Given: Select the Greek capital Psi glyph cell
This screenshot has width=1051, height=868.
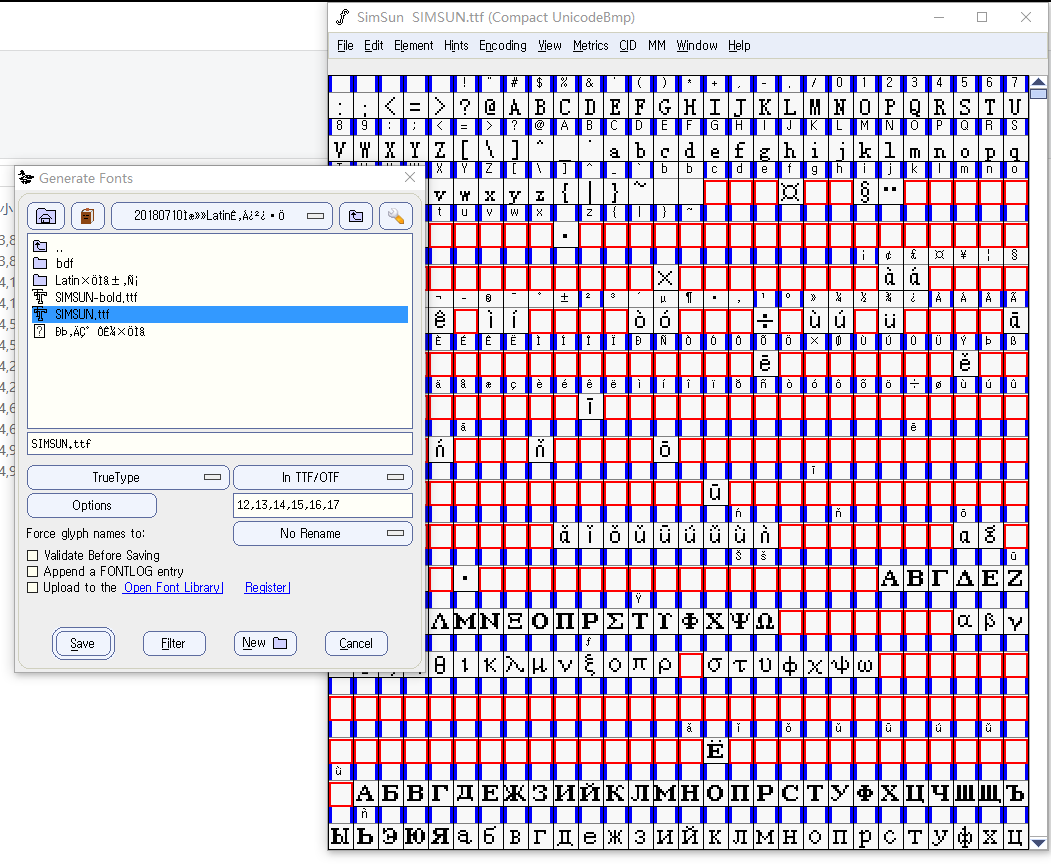Looking at the screenshot, I should tap(740, 621).
